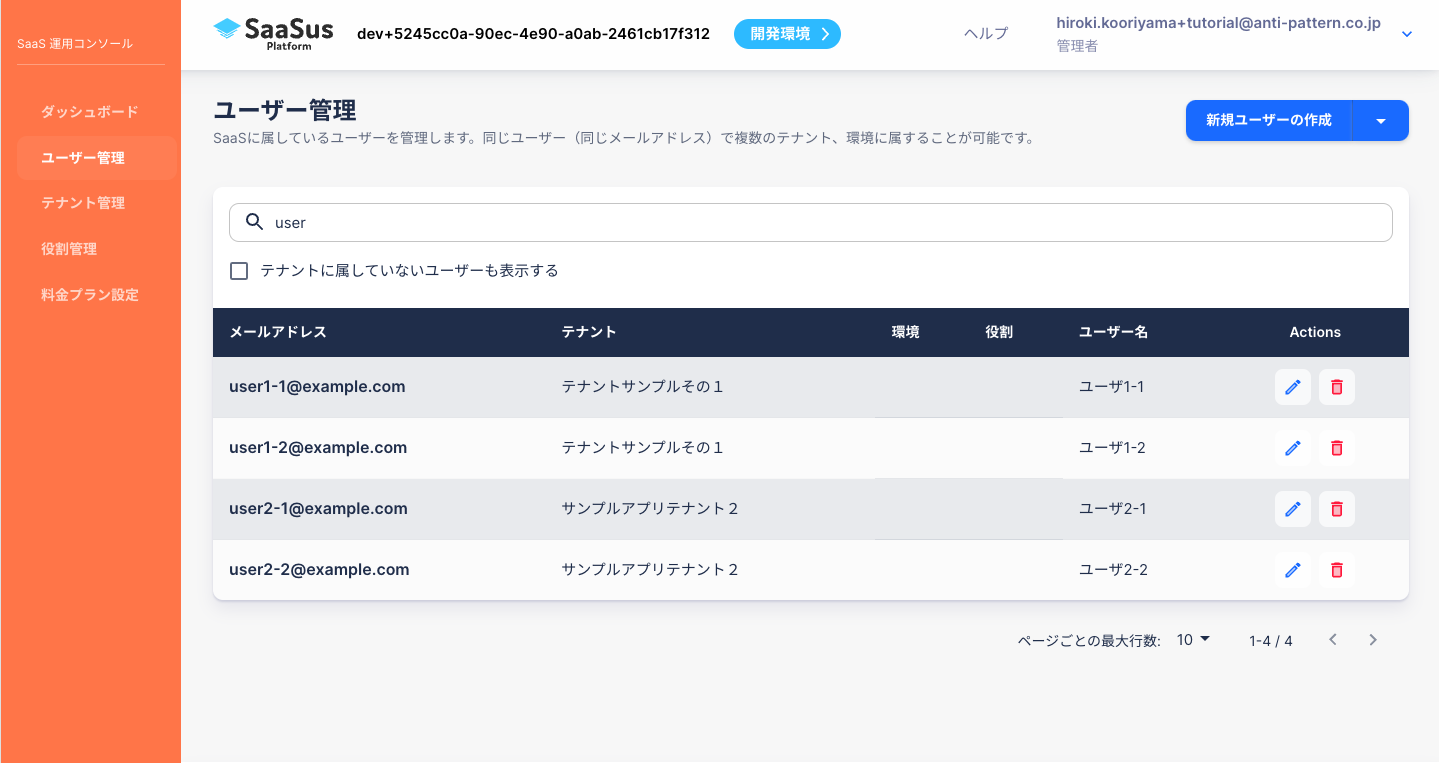Switch environment via 開発環境 badge
This screenshot has width=1439, height=763.
point(787,34)
